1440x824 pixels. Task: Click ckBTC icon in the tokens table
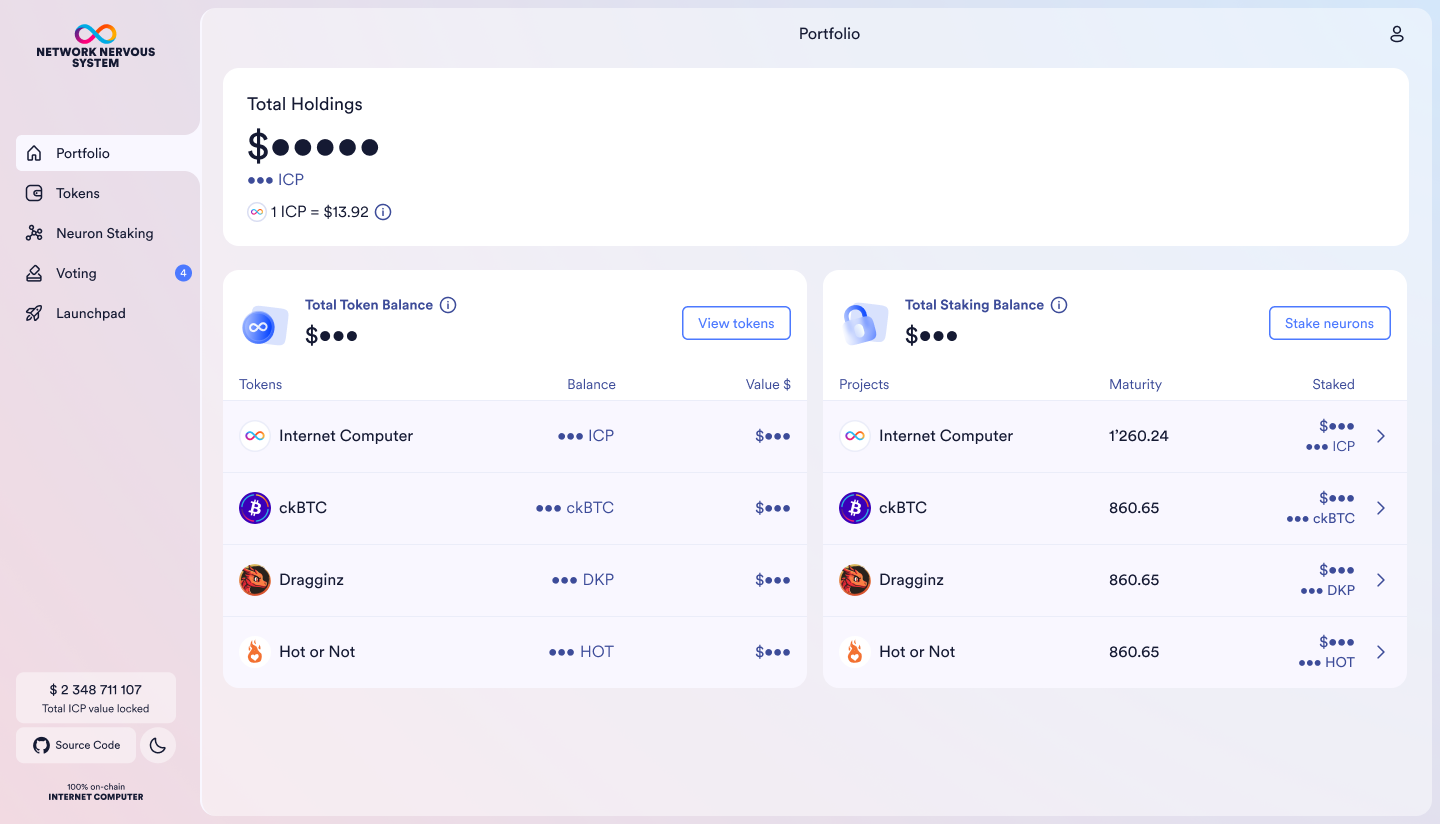point(255,508)
